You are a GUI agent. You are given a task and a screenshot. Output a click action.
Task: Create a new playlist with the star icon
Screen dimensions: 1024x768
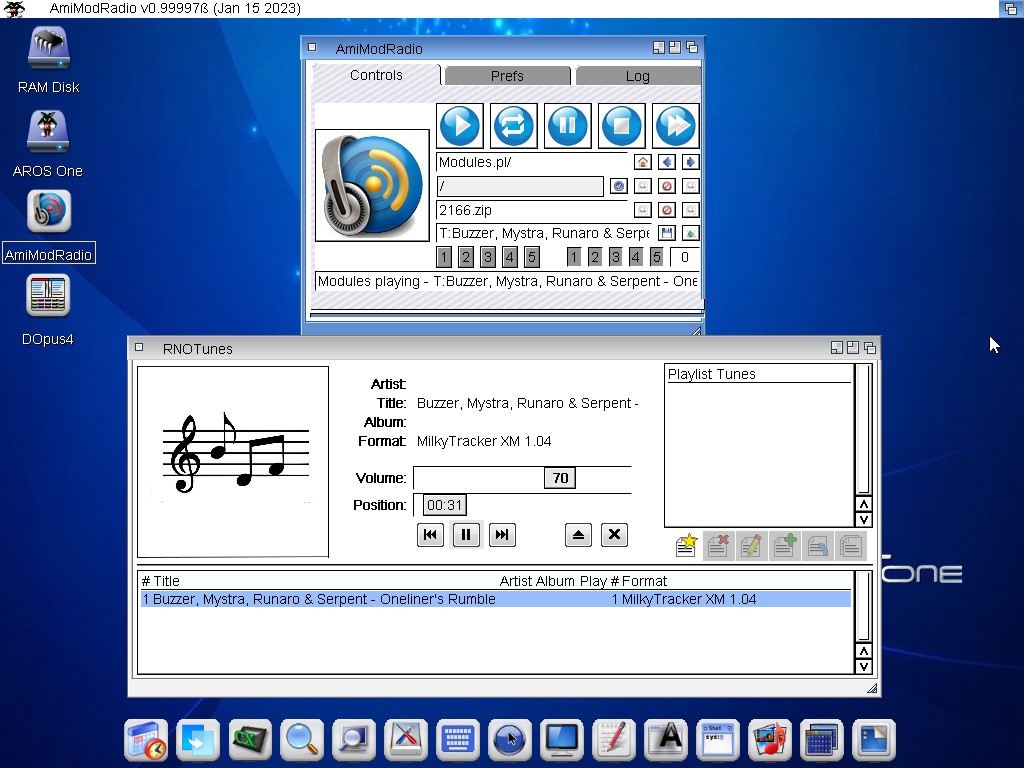point(686,545)
